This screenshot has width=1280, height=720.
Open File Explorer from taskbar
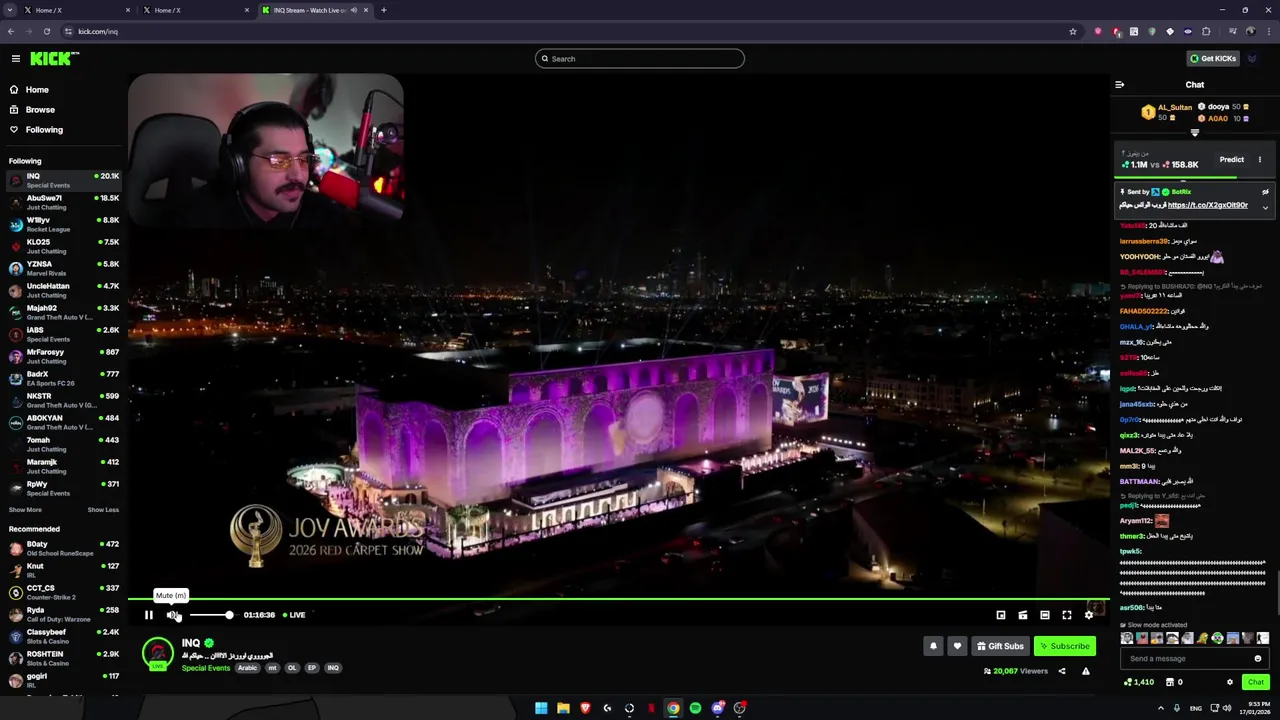point(563,708)
